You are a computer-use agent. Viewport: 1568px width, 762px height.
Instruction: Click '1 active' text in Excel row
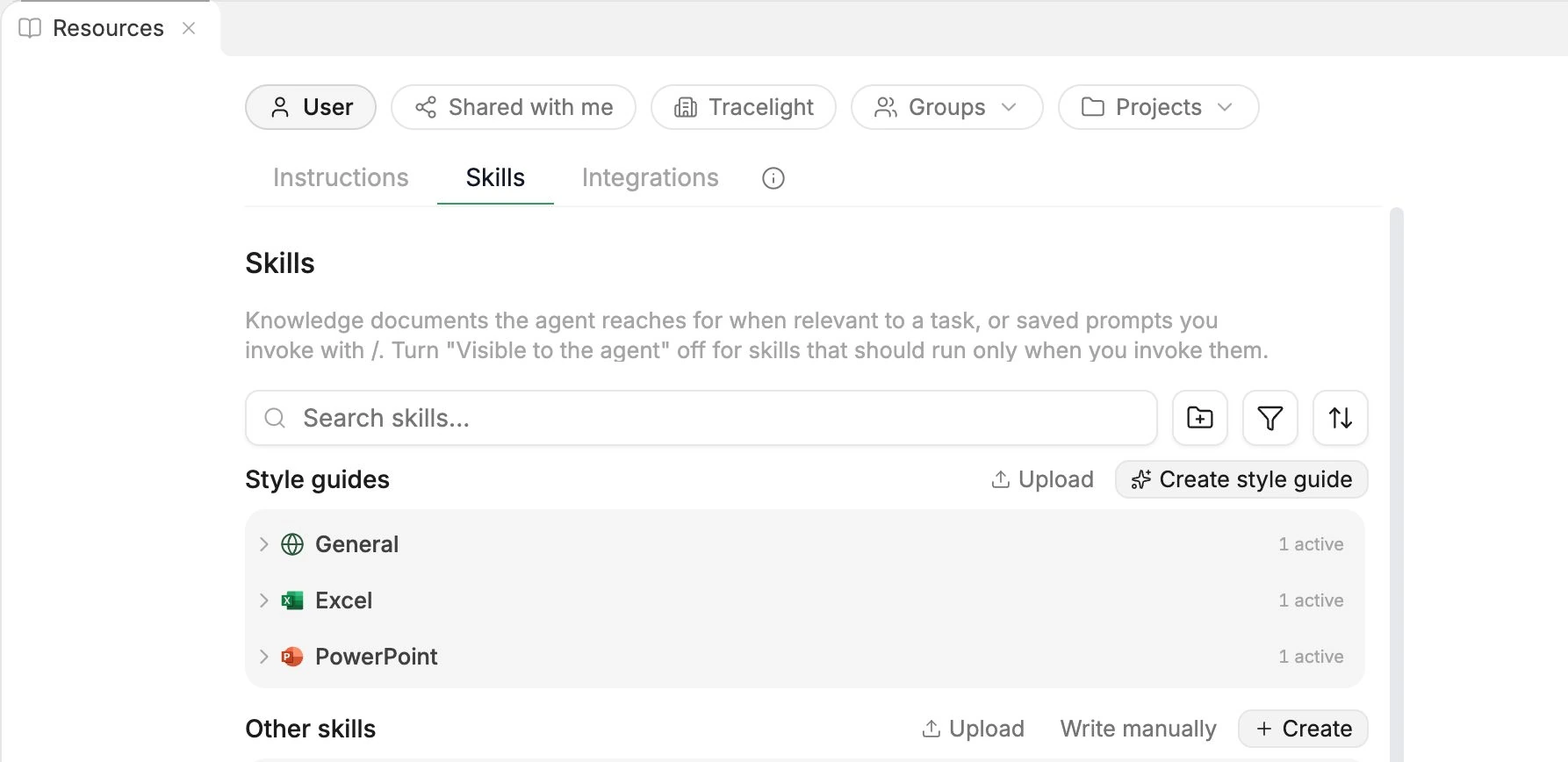coord(1311,600)
